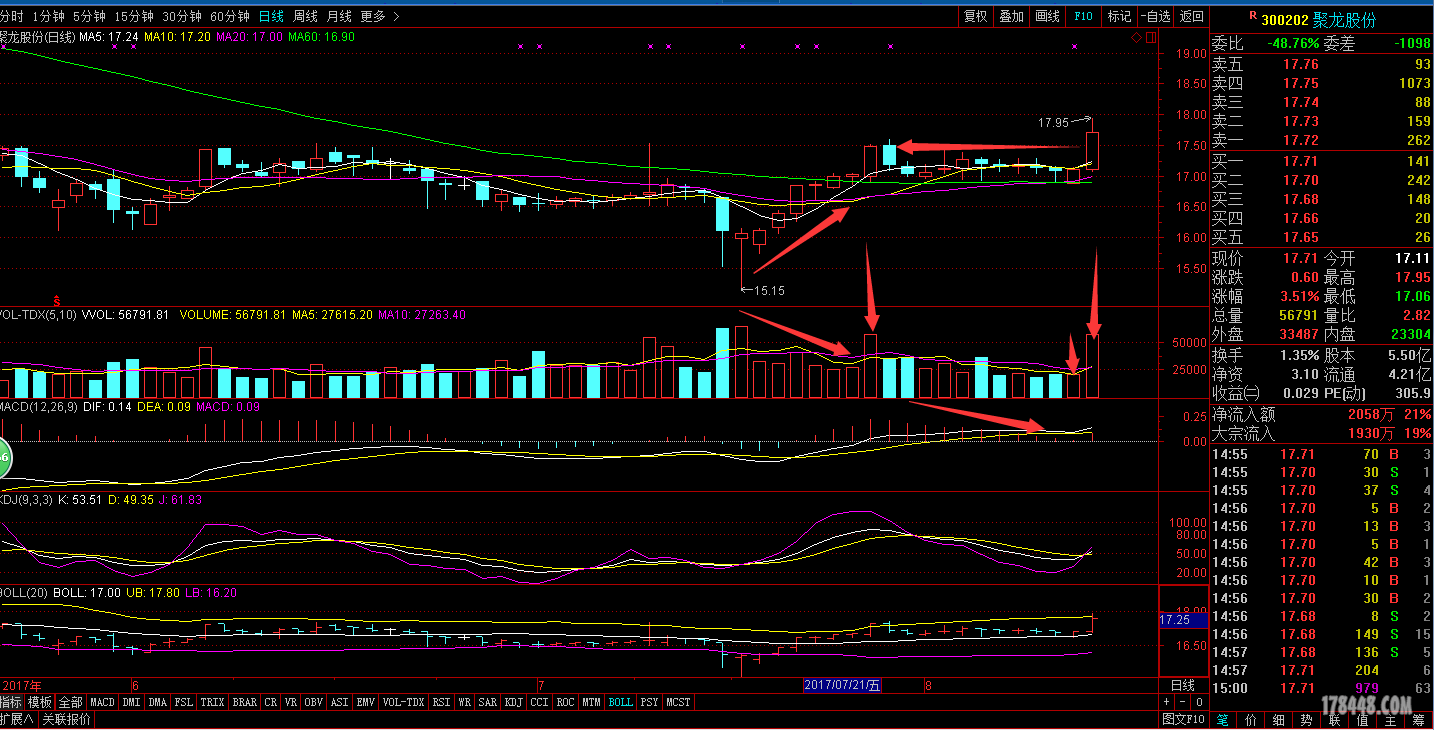
Task: Choose the DMI indicator tab
Action: point(131,702)
